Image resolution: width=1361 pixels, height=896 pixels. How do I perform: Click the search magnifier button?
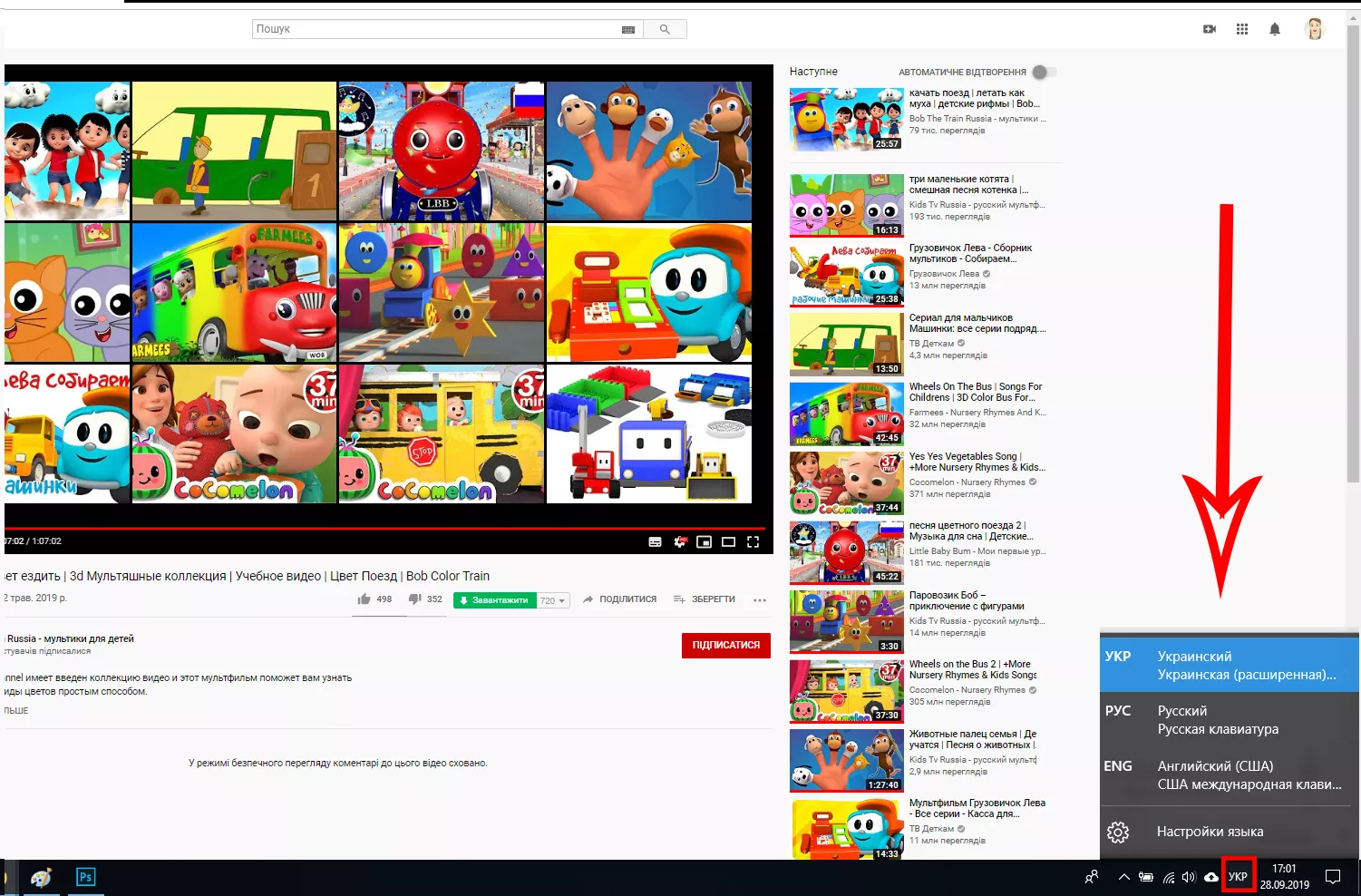[665, 29]
